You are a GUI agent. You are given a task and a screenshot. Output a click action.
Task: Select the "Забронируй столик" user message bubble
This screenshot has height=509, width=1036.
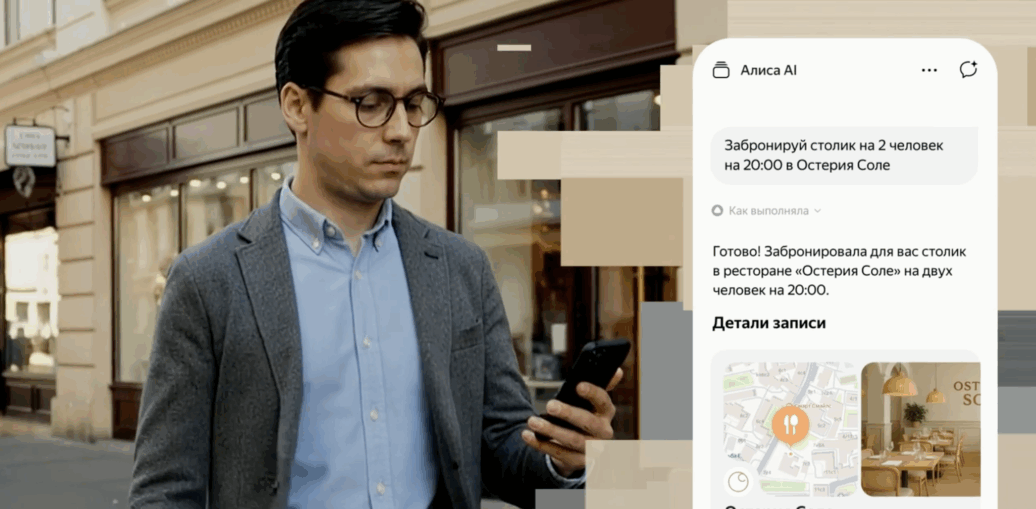click(x=843, y=155)
